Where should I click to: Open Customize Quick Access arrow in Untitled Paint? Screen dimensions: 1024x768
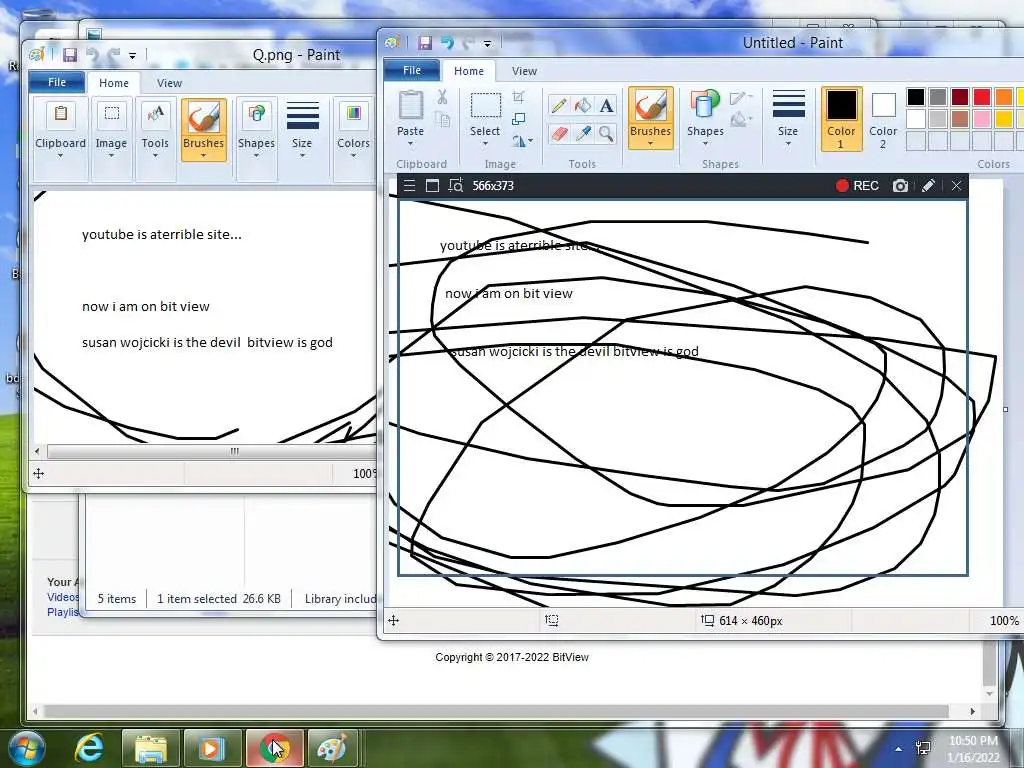(x=487, y=44)
